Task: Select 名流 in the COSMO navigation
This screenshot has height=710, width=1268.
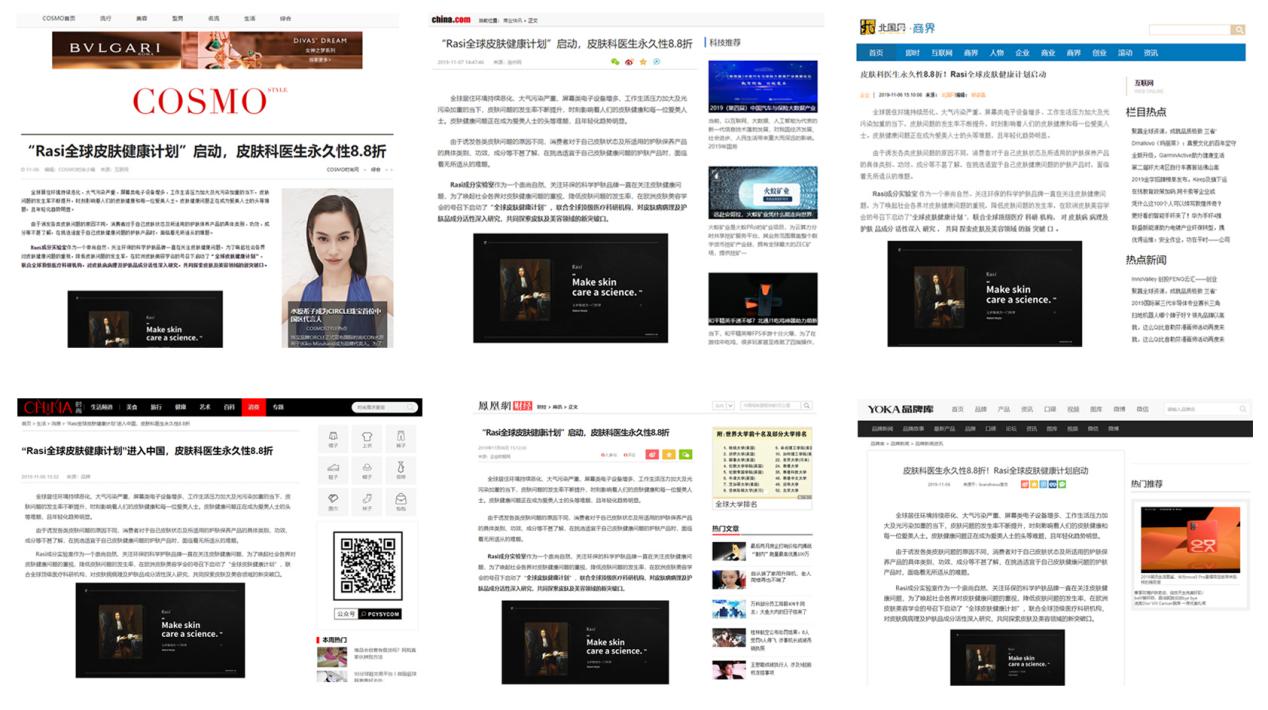Action: click(213, 18)
